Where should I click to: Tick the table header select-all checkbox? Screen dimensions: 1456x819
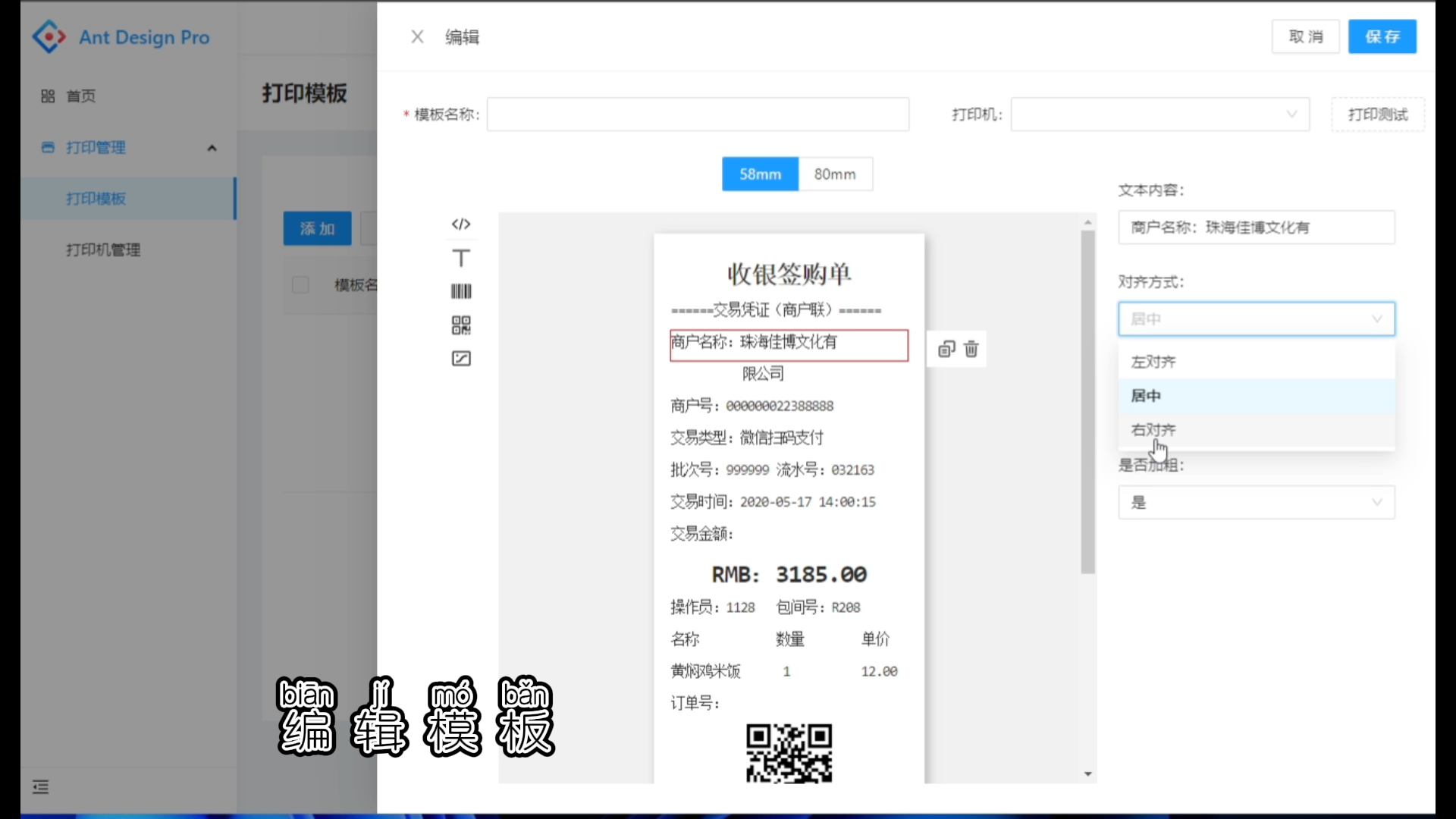(300, 285)
